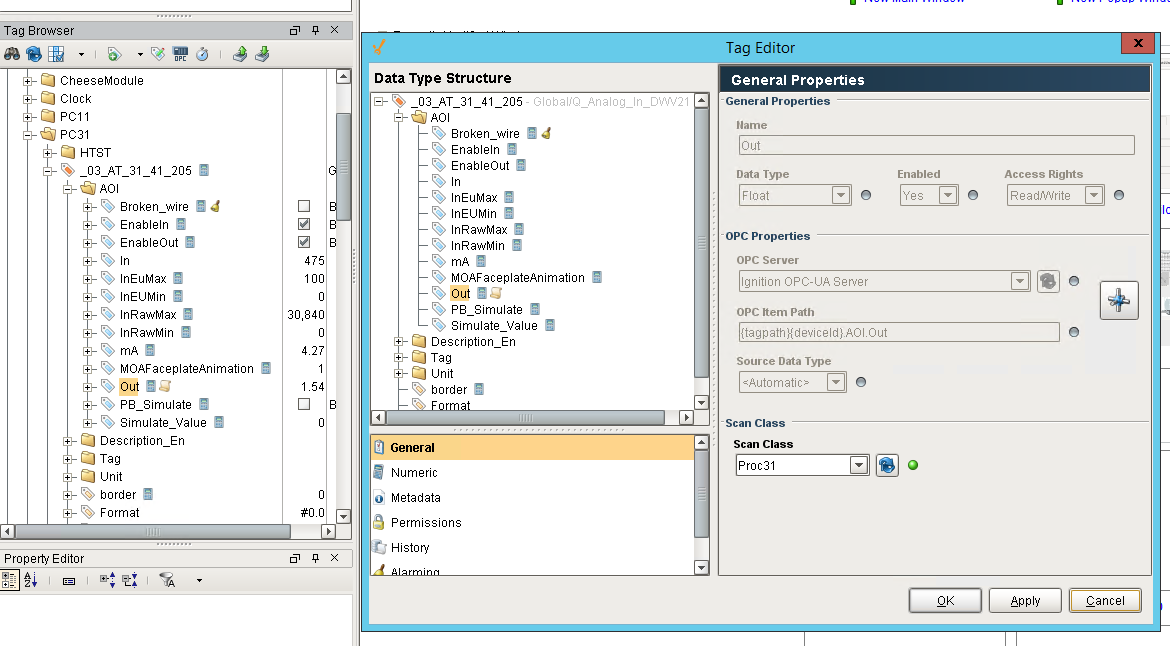
Task: Click the stopwatch scan class icon
Action: (x=202, y=54)
